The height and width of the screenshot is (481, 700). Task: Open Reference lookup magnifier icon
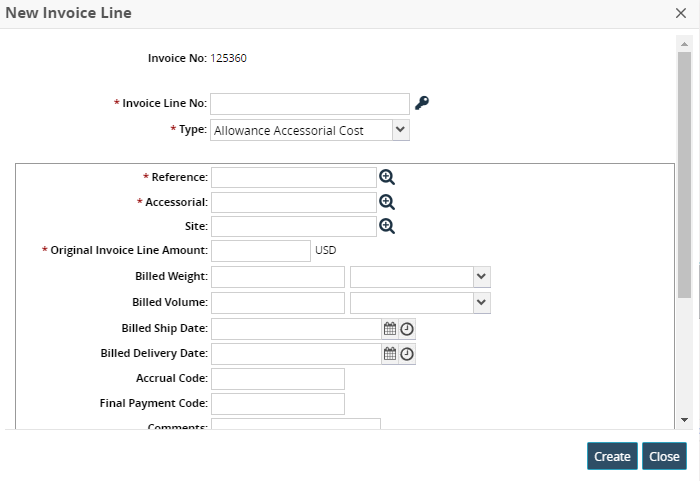[x=387, y=177]
